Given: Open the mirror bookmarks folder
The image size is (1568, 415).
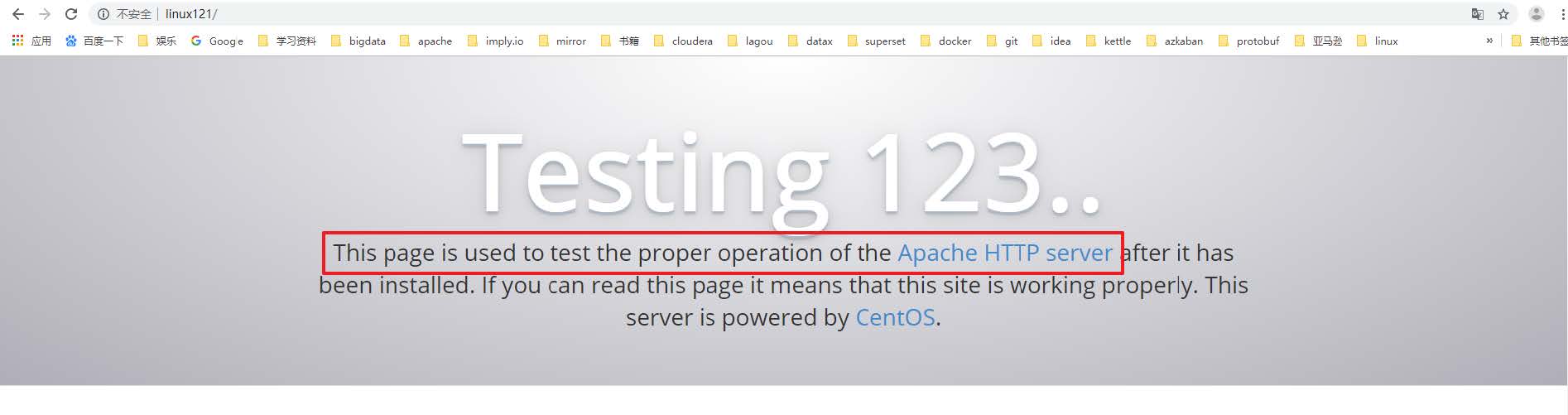Looking at the screenshot, I should pos(562,41).
